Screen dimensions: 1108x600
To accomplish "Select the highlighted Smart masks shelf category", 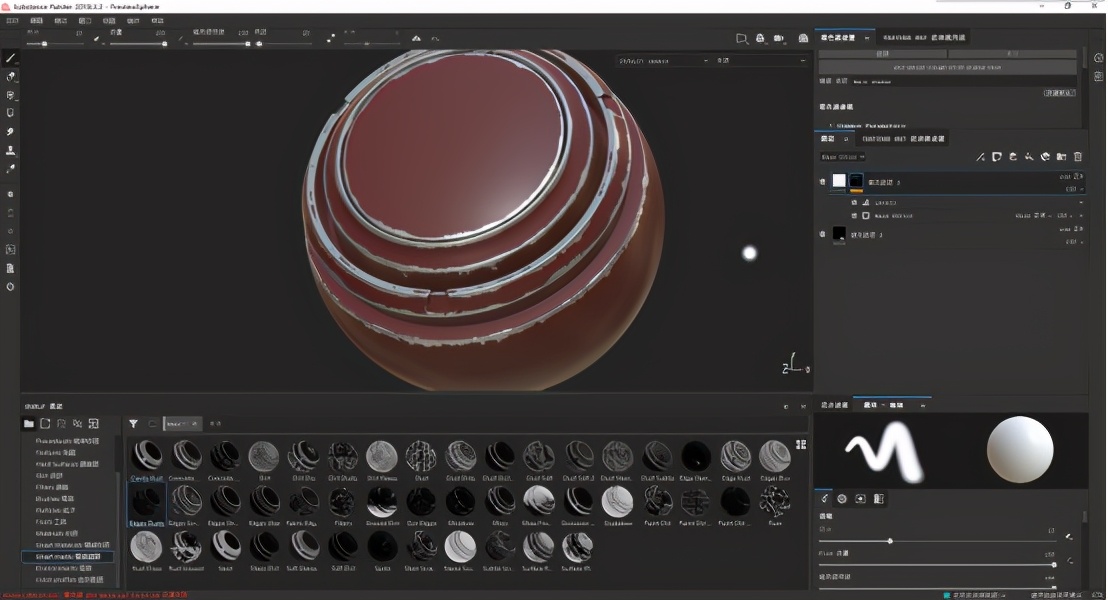I will click(68, 557).
